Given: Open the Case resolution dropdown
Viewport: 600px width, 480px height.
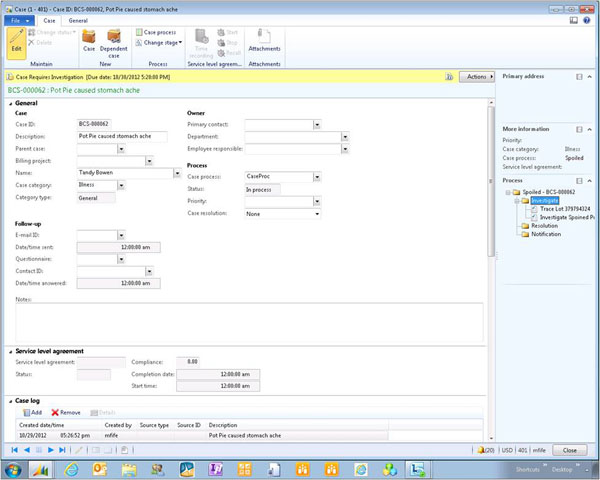Looking at the screenshot, I should tap(317, 213).
